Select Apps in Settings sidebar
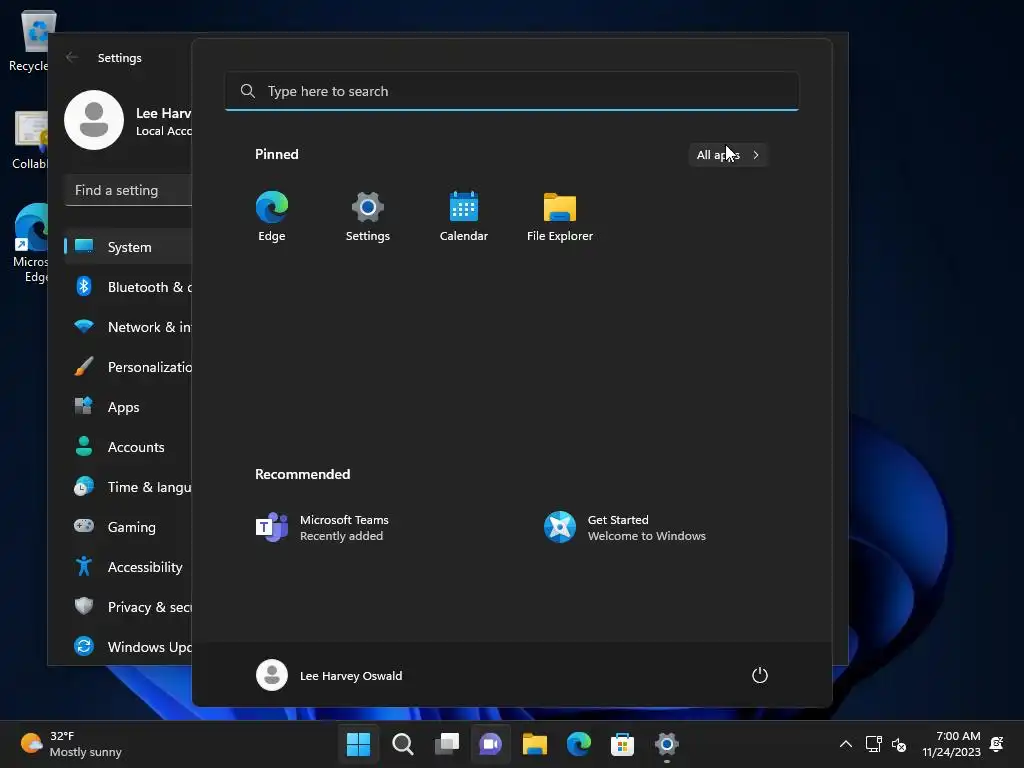1024x768 pixels. 129,407
